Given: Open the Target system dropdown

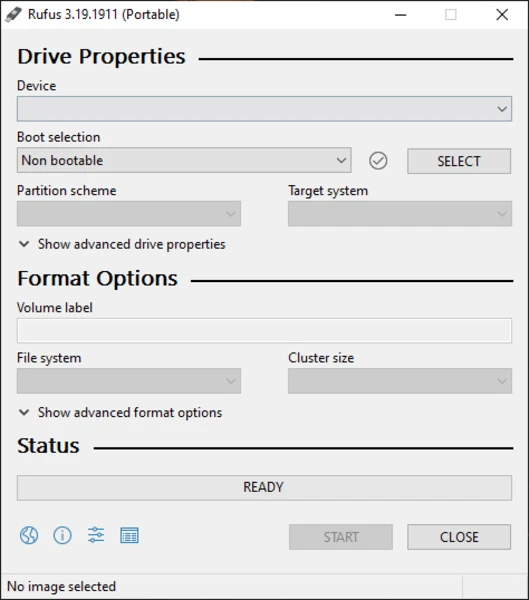Looking at the screenshot, I should coord(400,214).
